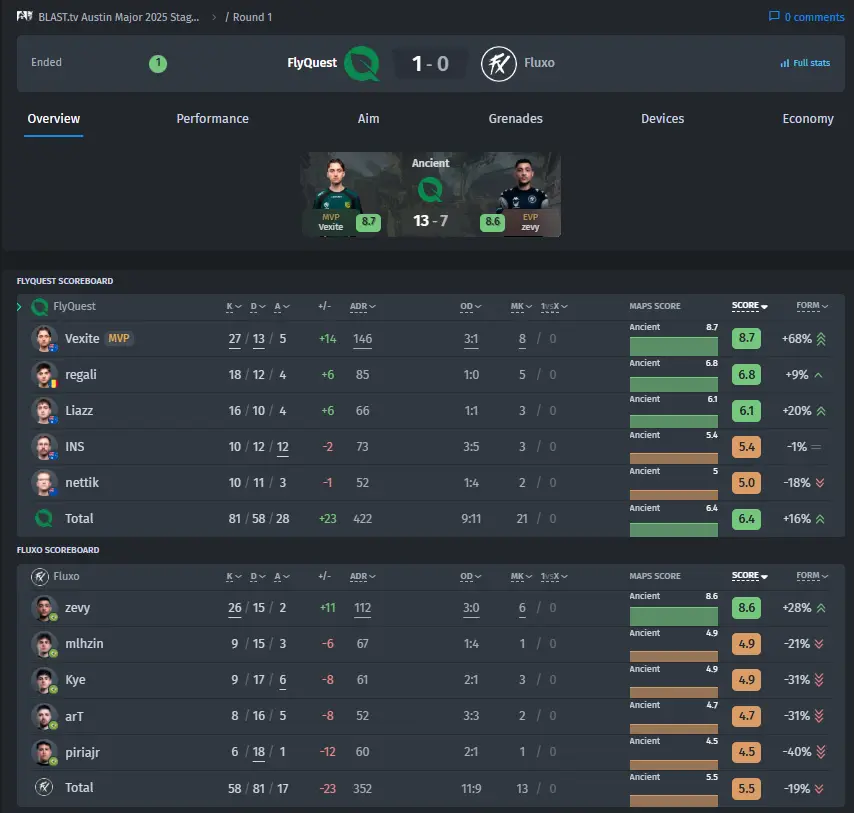This screenshot has width=854, height=813.
Task: Sort Fluxo scoreboard by FORM
Action: pos(812,576)
